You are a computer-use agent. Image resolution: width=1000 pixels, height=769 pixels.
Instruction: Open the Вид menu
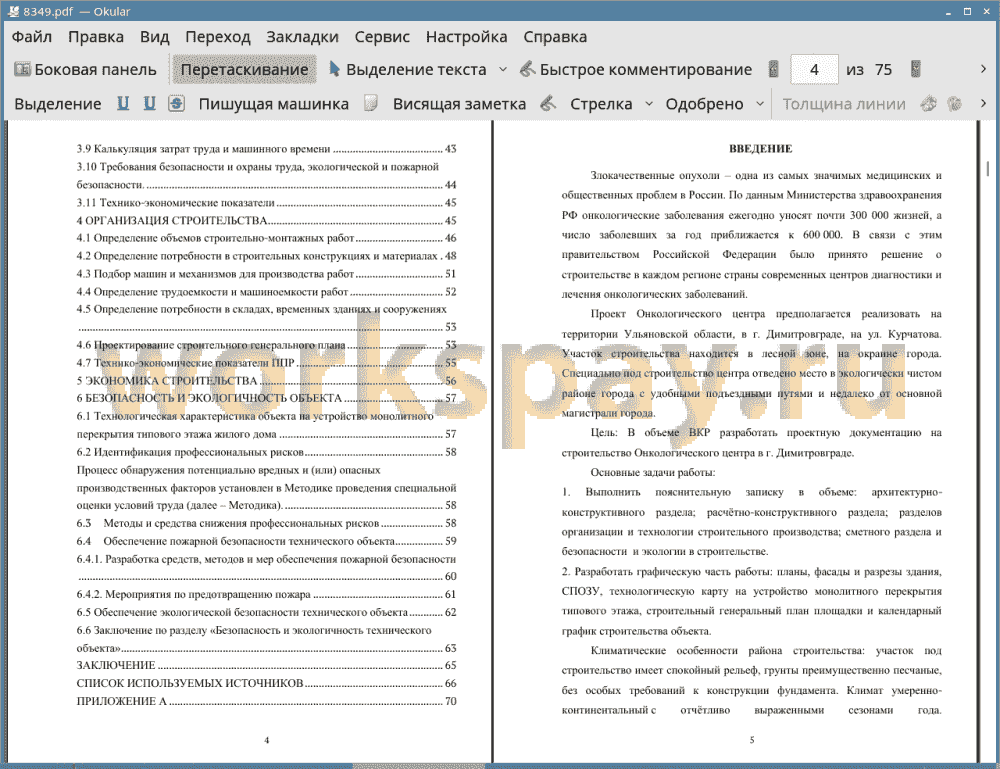(154, 37)
